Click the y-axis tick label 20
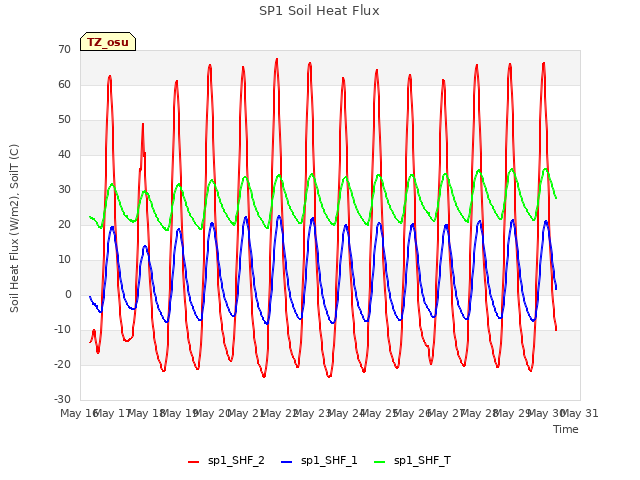 64,224
